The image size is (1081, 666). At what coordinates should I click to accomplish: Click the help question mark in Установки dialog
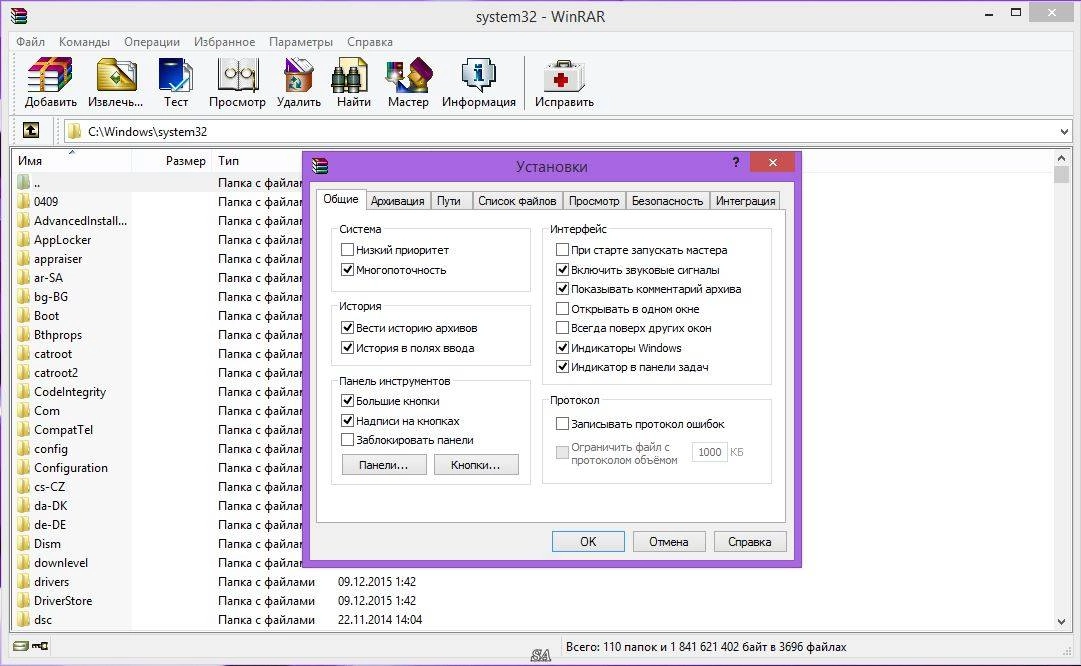click(736, 162)
